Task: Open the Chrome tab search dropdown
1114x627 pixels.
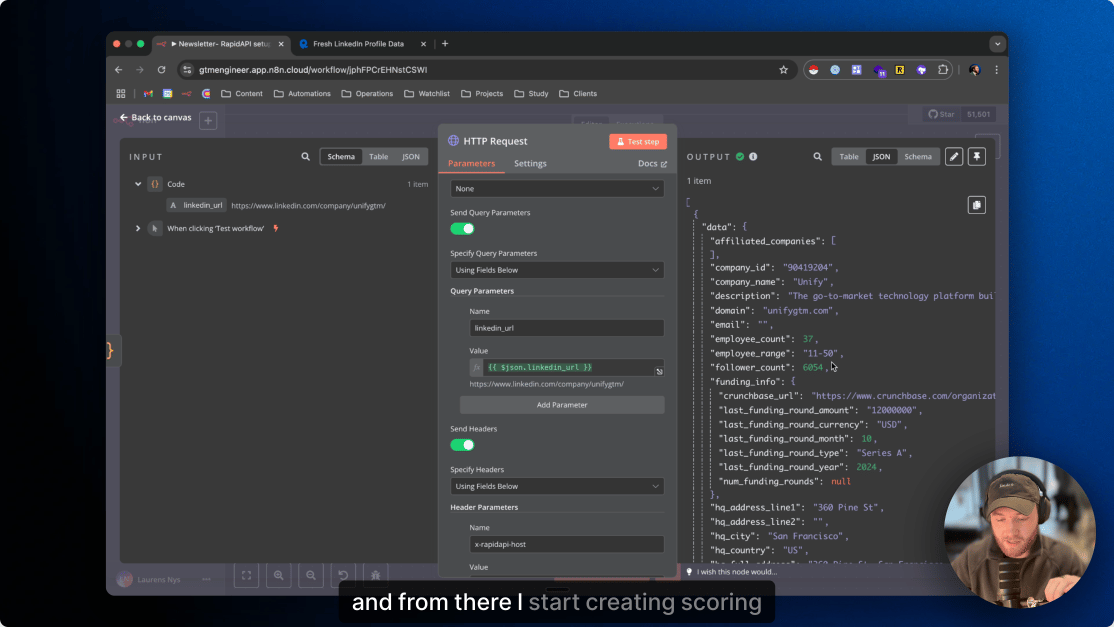Action: pyautogui.click(x=997, y=44)
